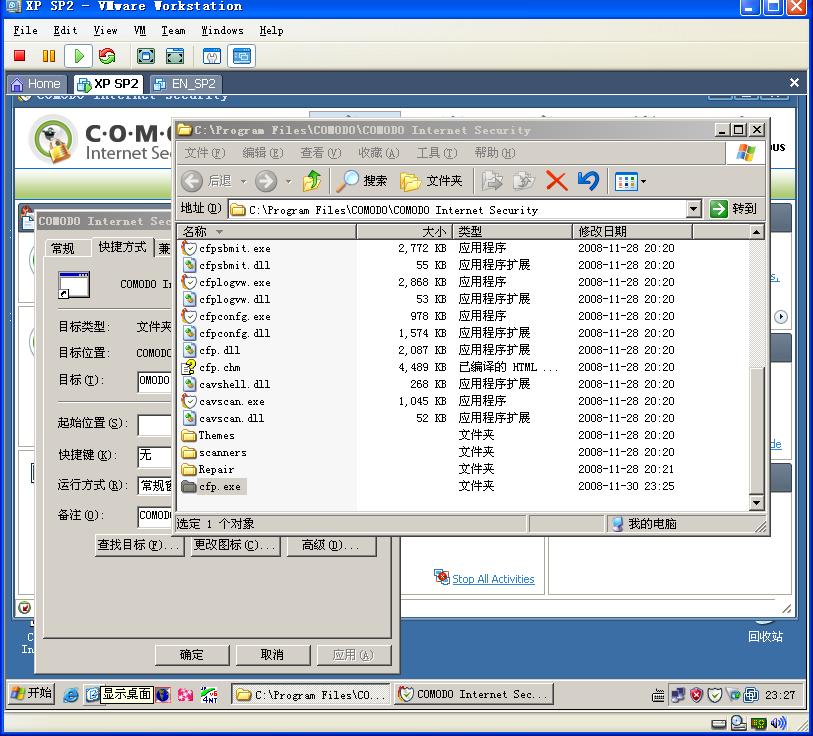Select 快捷方式 tab in properties dialog
This screenshot has height=736, width=813.
click(x=122, y=247)
